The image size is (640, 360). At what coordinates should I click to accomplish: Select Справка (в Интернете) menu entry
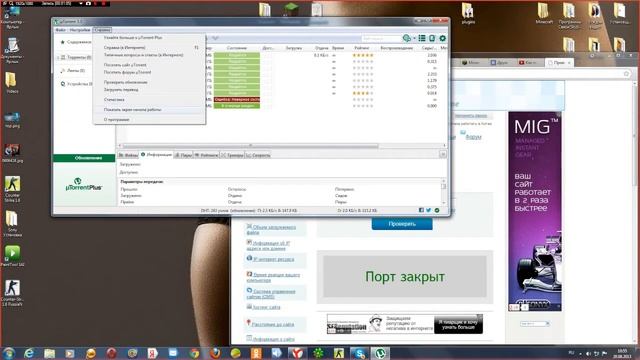click(124, 47)
